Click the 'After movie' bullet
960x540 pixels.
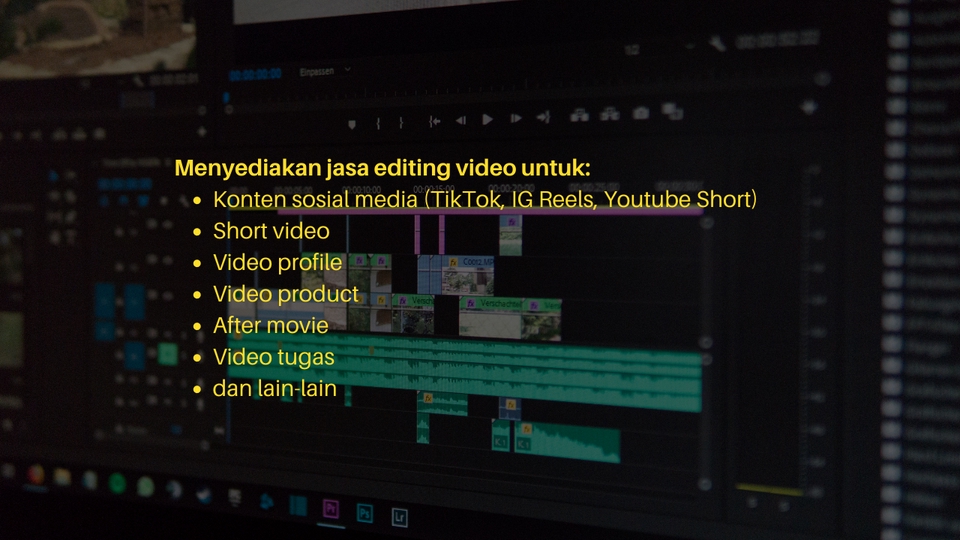coord(271,326)
